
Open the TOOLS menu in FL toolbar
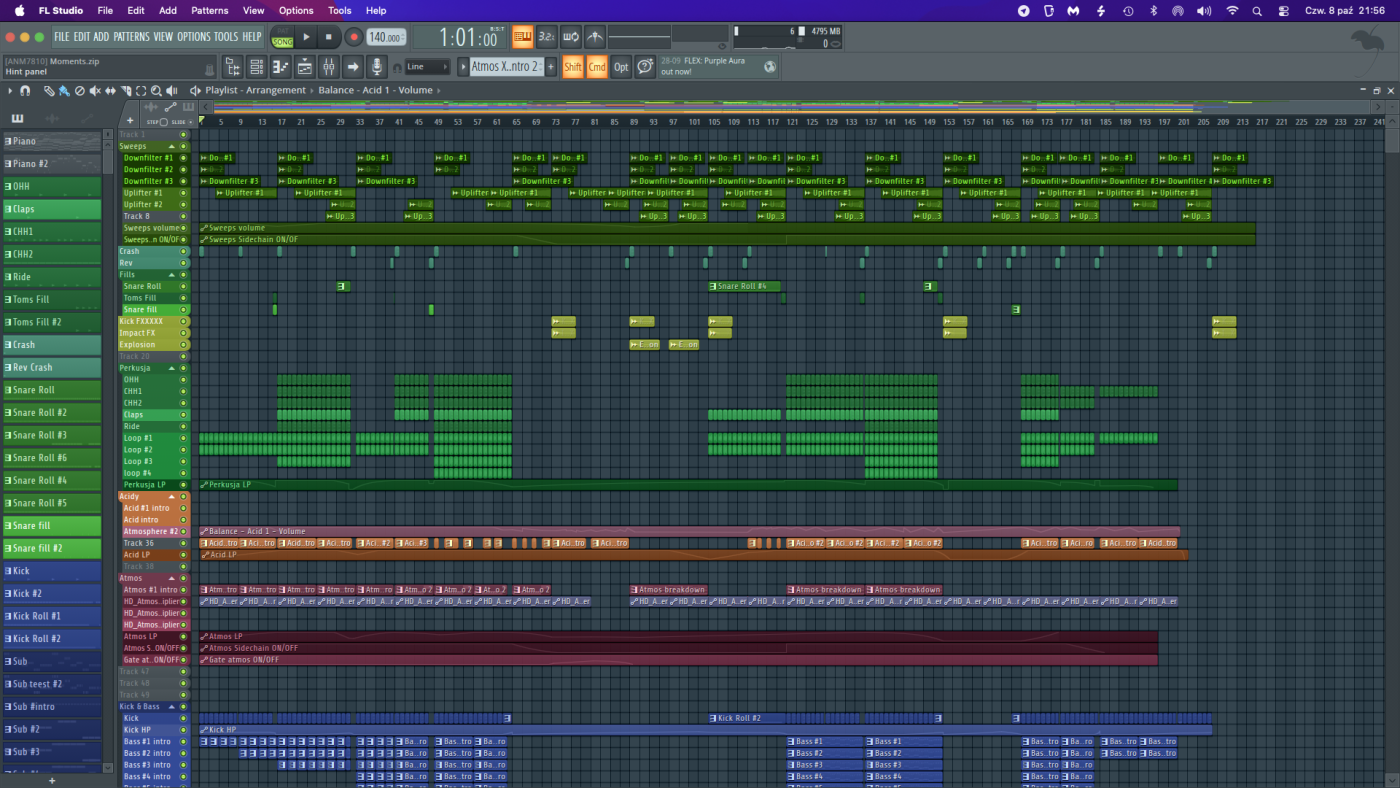[226, 37]
